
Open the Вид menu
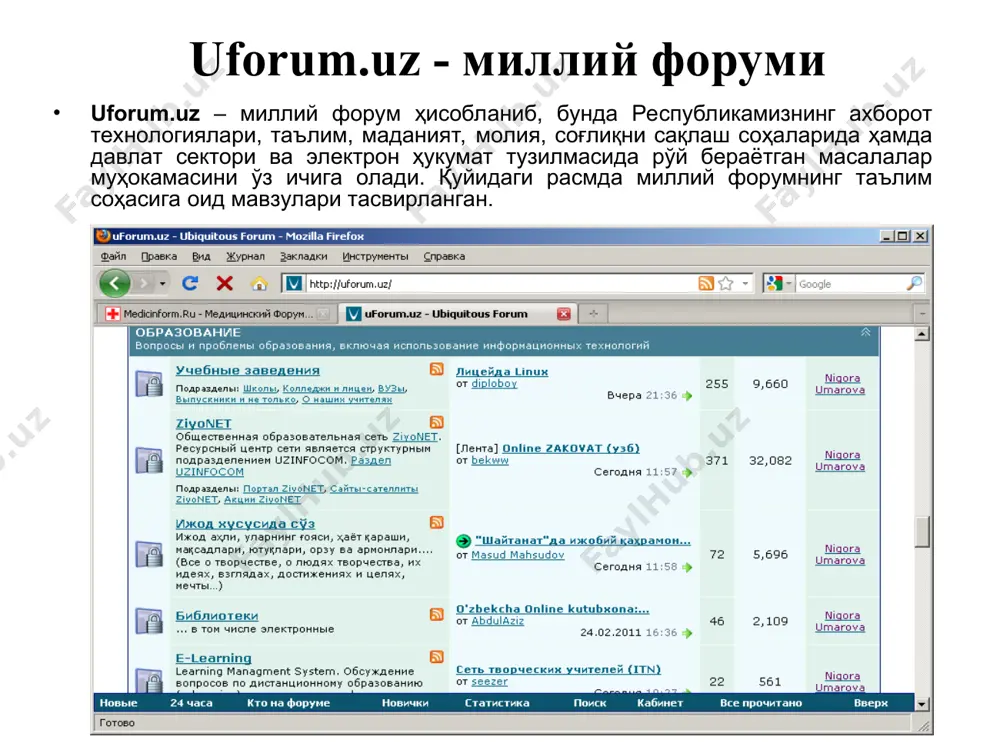click(201, 256)
